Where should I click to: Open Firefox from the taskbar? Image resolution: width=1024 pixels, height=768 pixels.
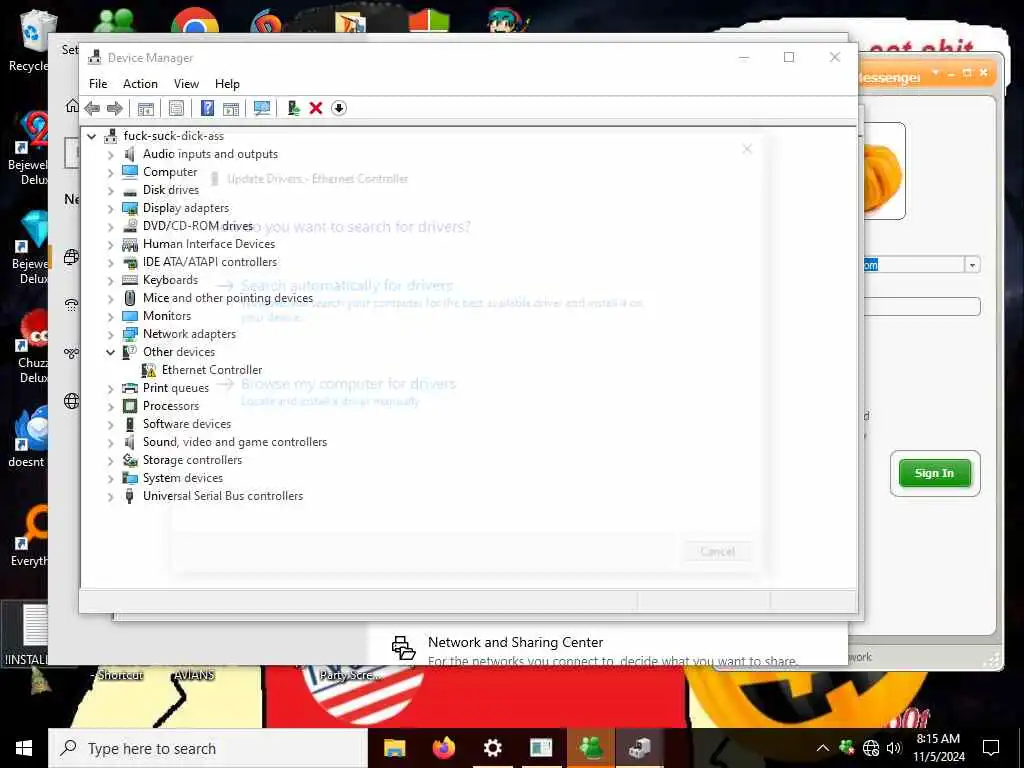(443, 748)
